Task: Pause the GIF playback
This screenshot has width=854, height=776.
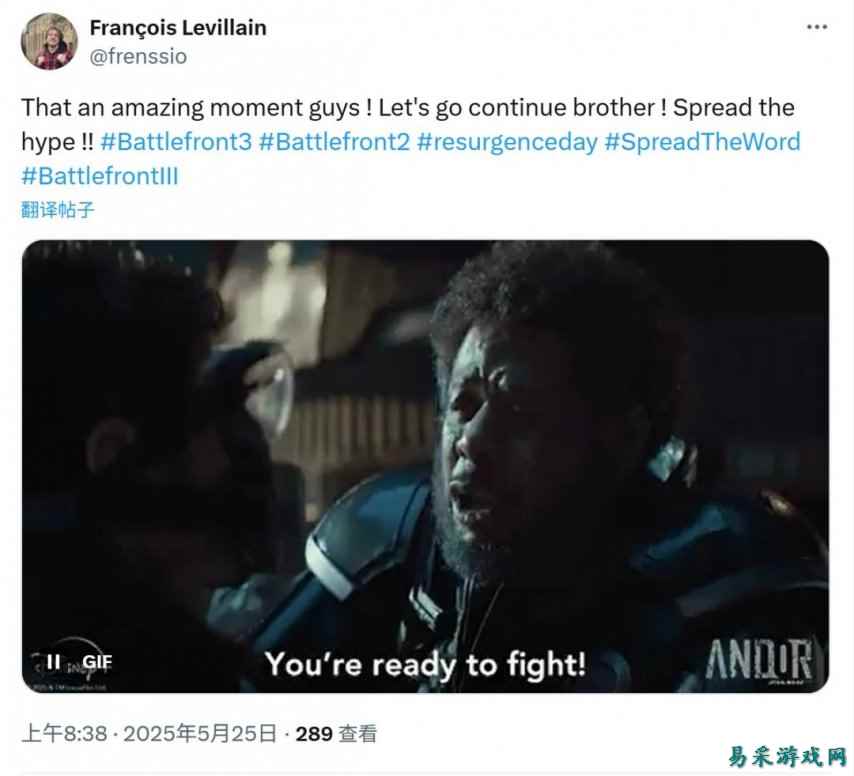Action: point(53,662)
